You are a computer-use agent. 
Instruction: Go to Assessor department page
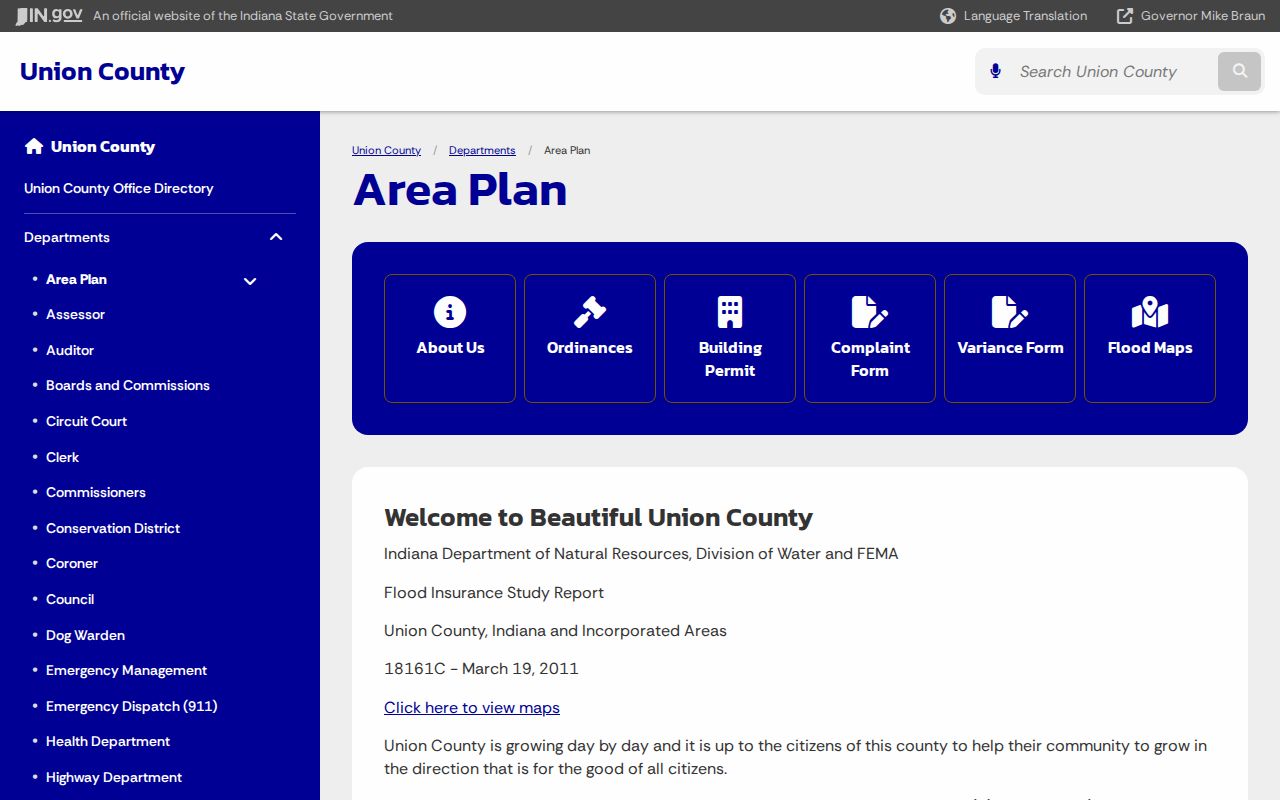tap(75, 314)
